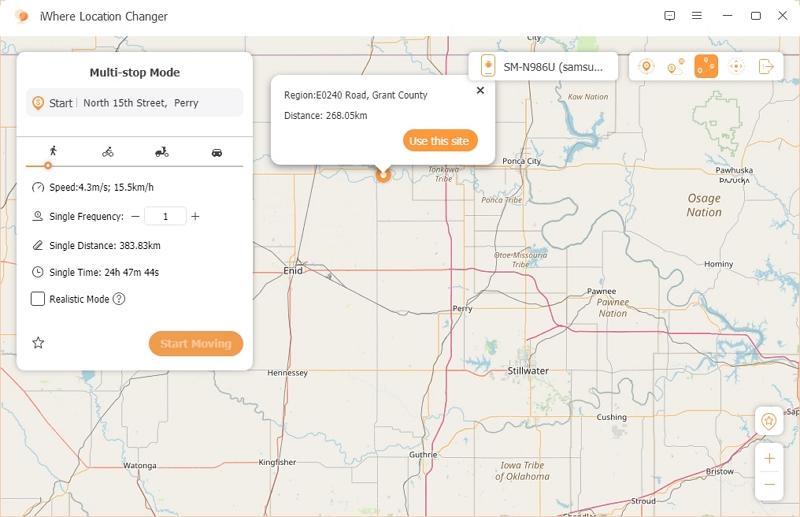Enable the Realistic Mode checkbox

(x=38, y=299)
